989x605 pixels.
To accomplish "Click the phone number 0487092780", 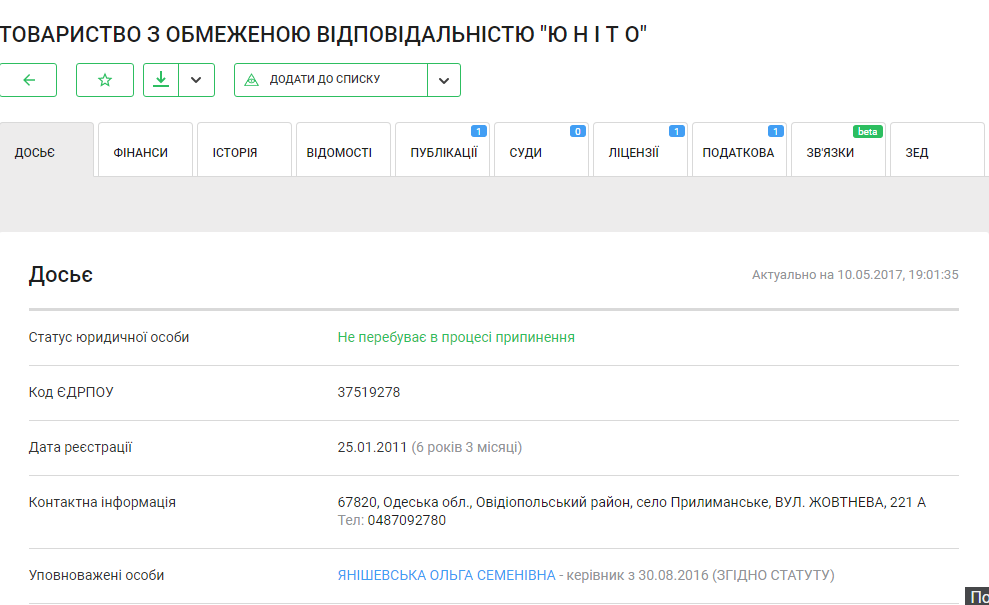I will coord(406,520).
